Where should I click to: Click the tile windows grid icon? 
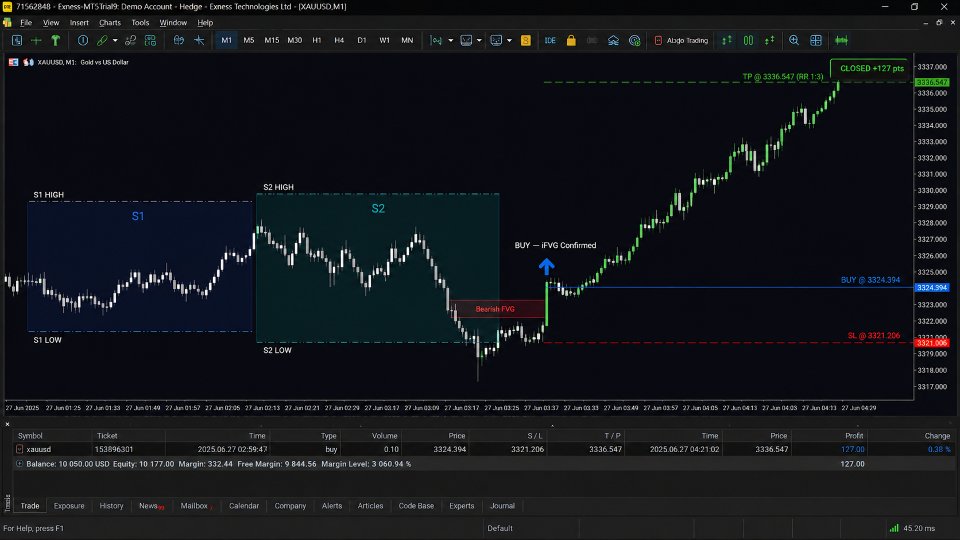pyautogui.click(x=816, y=40)
